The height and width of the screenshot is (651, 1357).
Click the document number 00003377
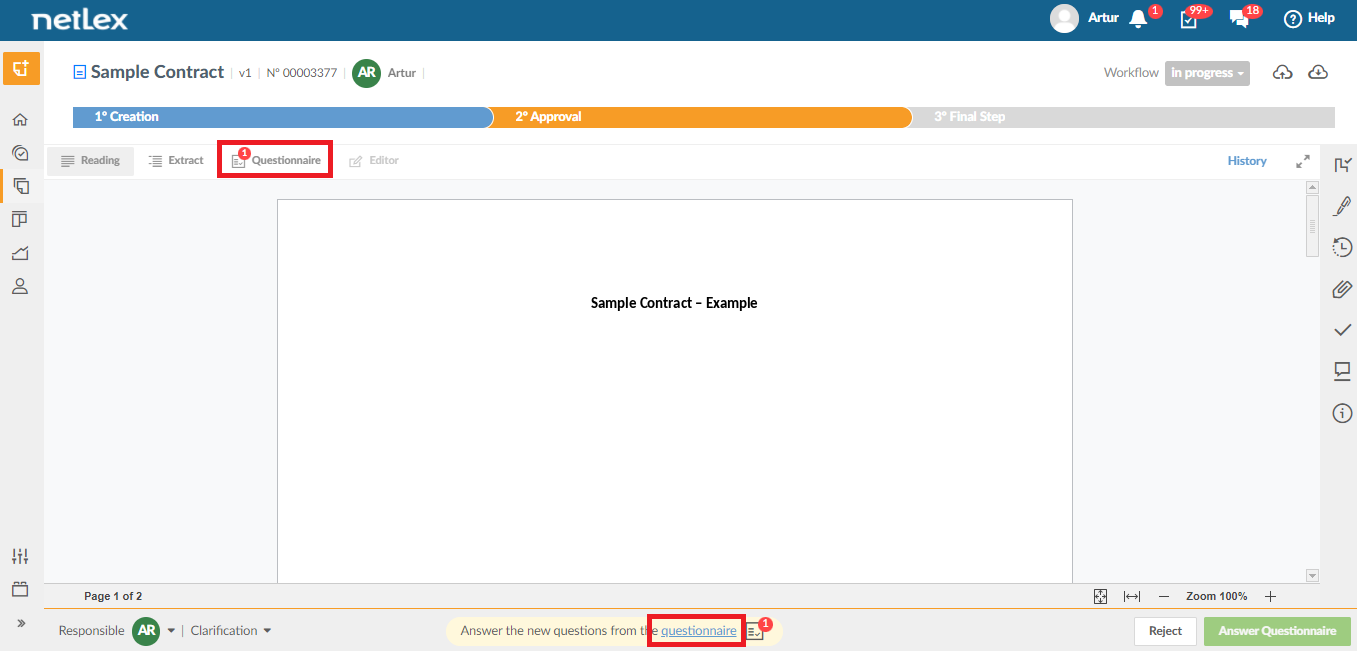[302, 73]
